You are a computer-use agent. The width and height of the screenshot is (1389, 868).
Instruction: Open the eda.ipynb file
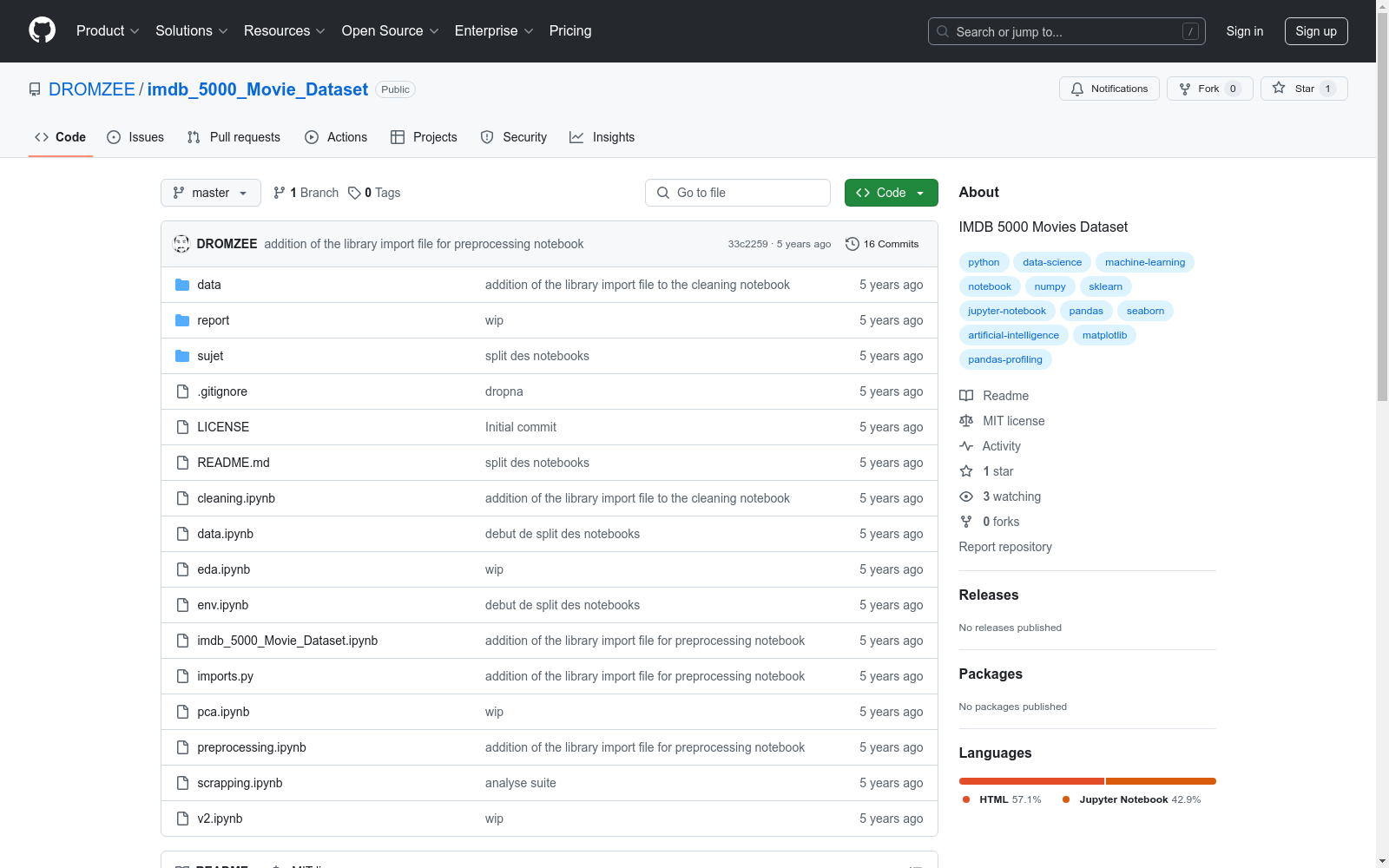click(x=224, y=569)
